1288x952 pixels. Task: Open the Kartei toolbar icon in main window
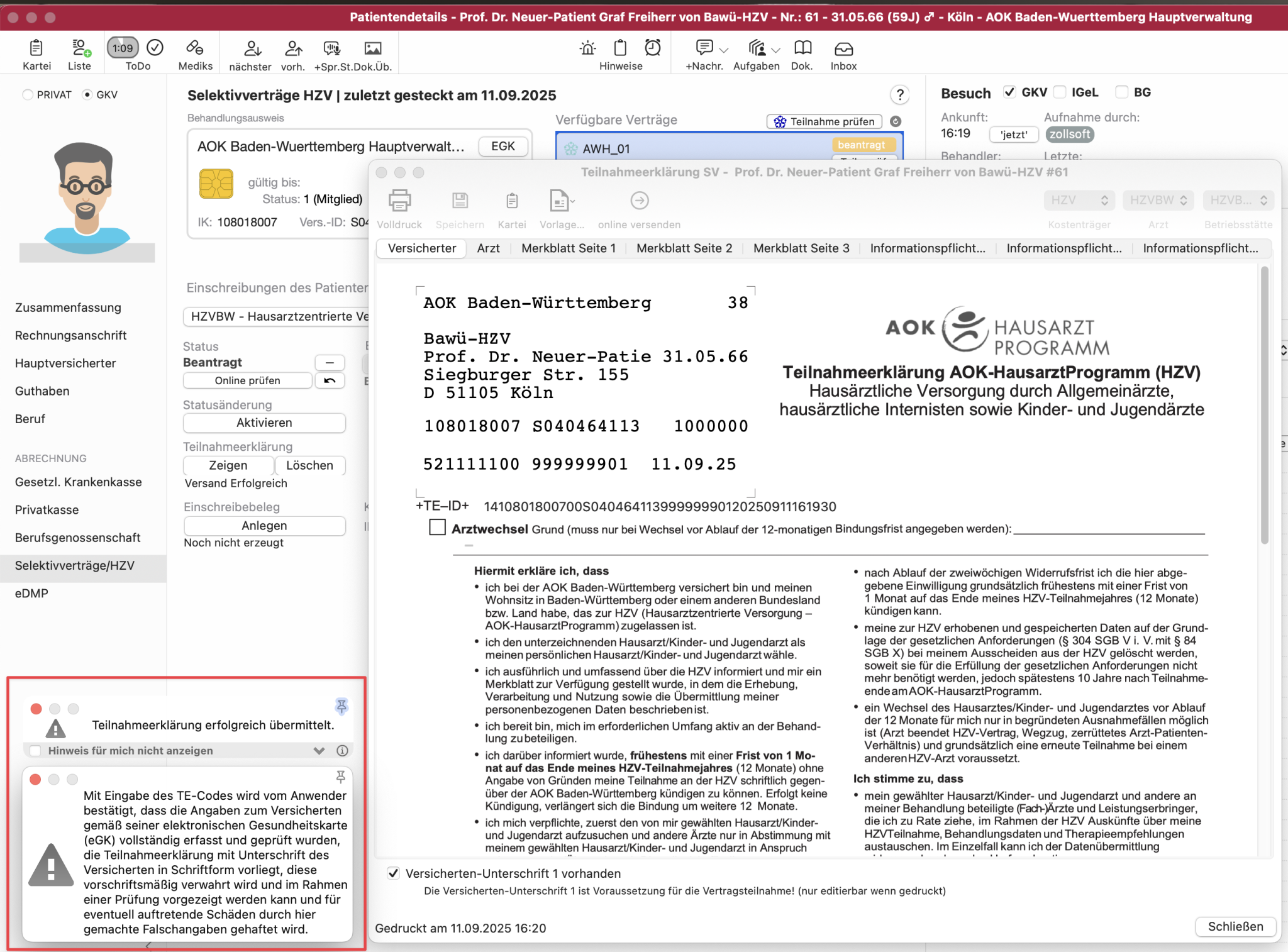(x=36, y=48)
